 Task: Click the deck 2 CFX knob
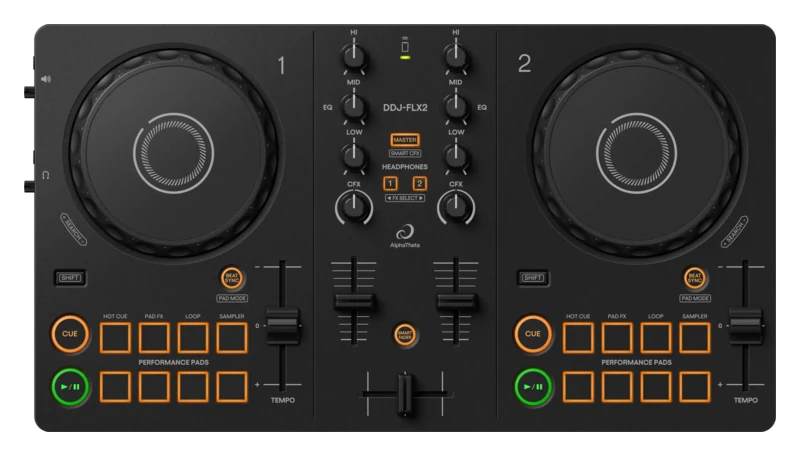point(456,207)
